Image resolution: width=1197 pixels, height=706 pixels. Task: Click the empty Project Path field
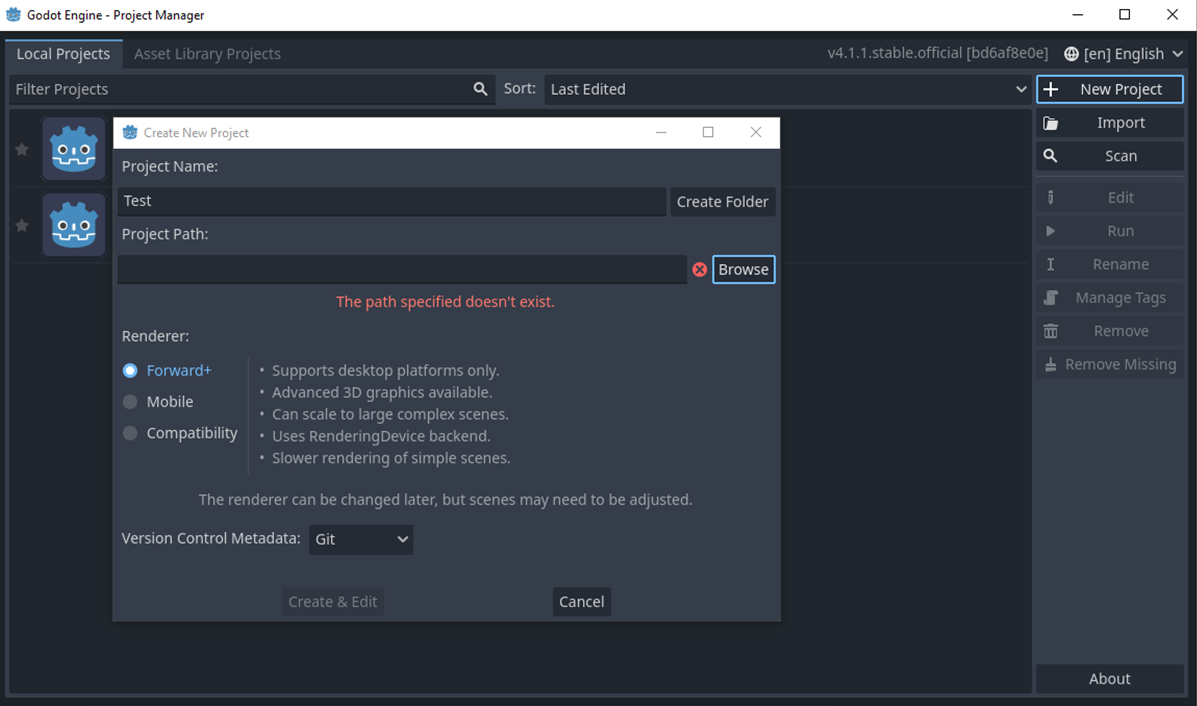tap(402, 269)
